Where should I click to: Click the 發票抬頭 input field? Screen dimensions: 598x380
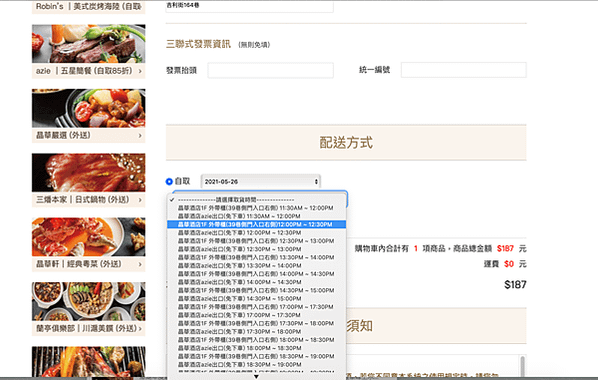click(271, 70)
